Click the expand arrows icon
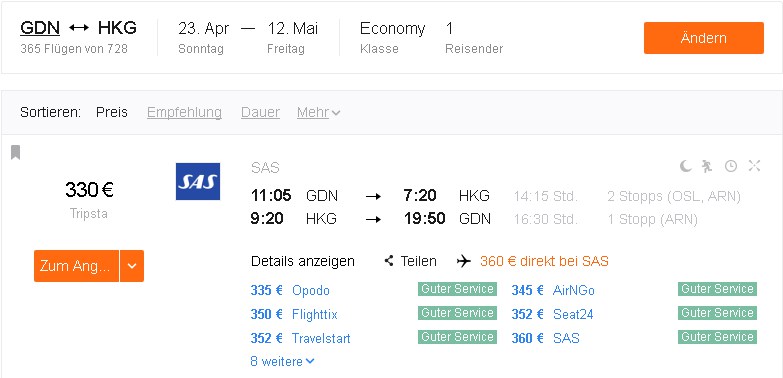 pyautogui.click(x=754, y=166)
